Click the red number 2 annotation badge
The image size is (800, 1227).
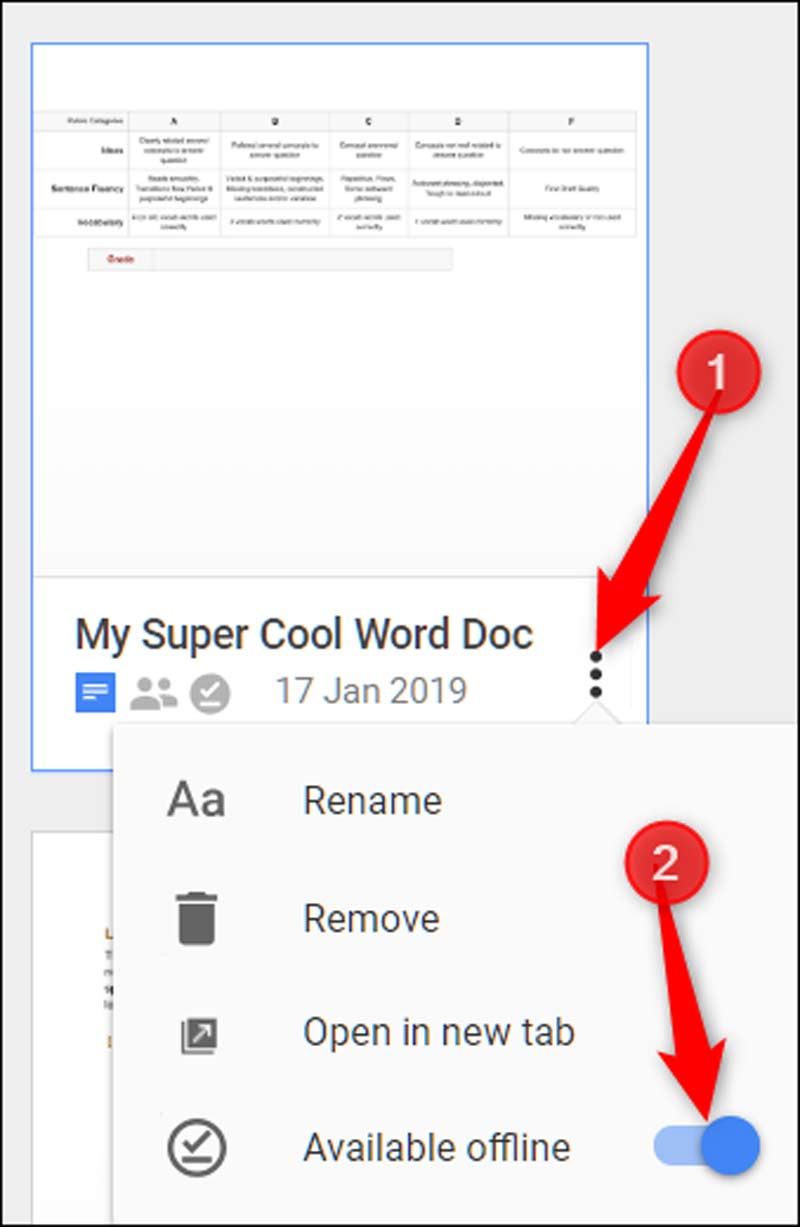pyautogui.click(x=664, y=864)
